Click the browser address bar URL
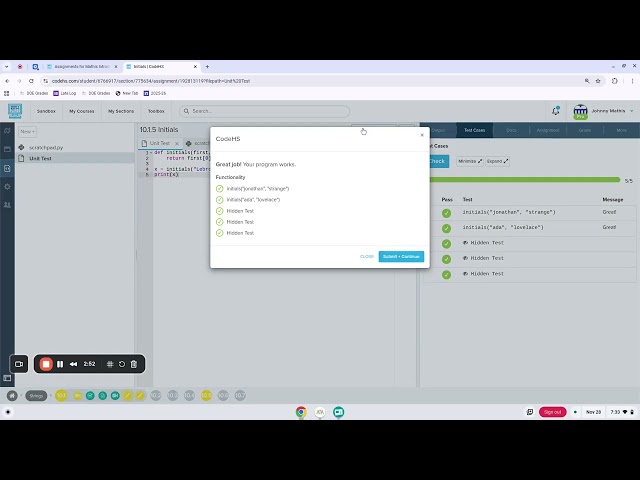 click(x=151, y=81)
